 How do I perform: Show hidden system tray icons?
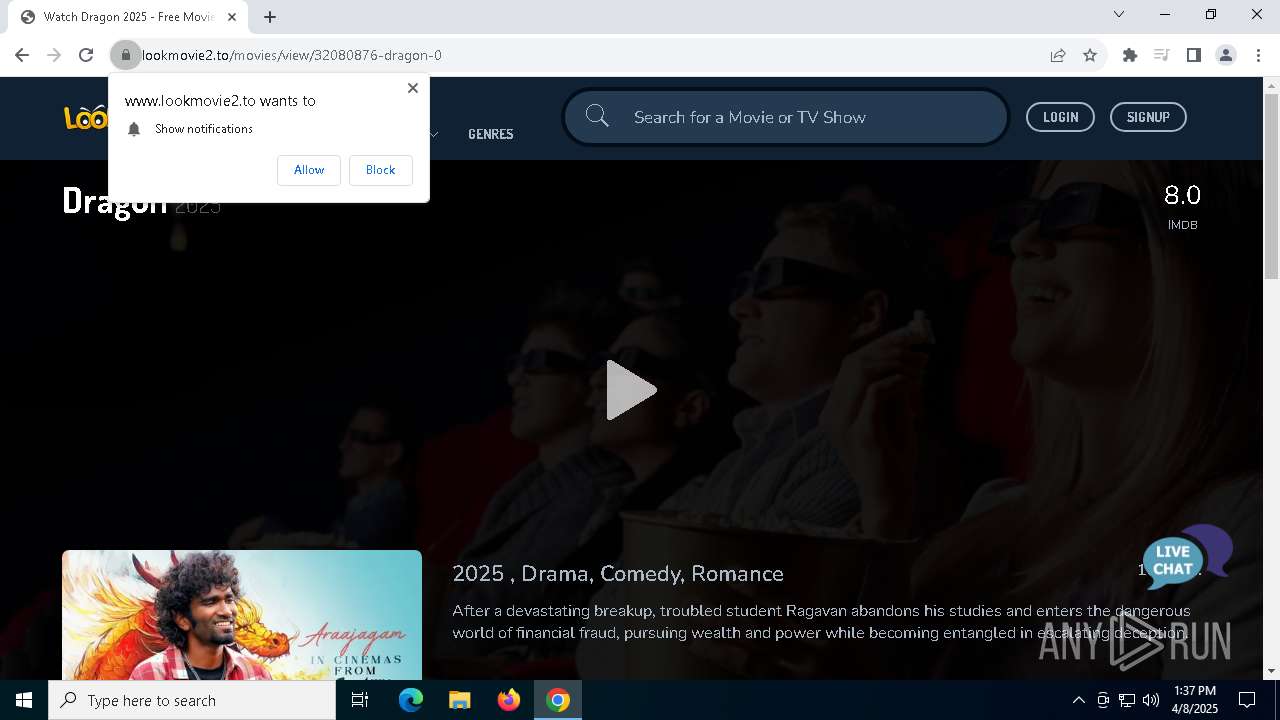[x=1078, y=700]
